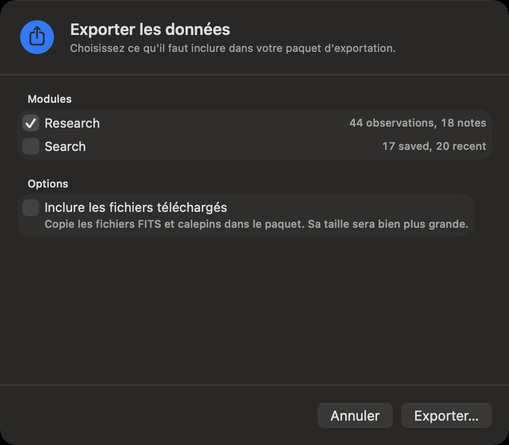Screen dimensions: 509x445
Task: Click the 'Choisissez ce qu'il faut inclure' subtitle
Action: click(233, 48)
